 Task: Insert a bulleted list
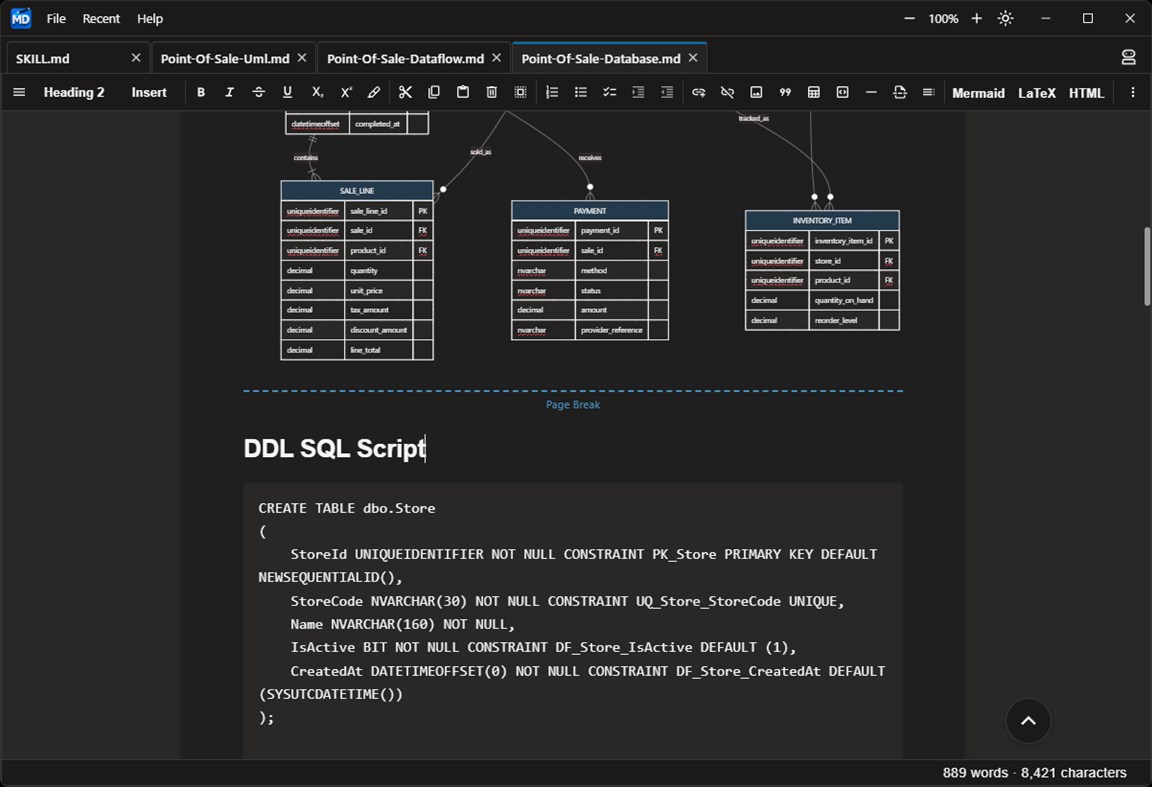click(x=580, y=93)
